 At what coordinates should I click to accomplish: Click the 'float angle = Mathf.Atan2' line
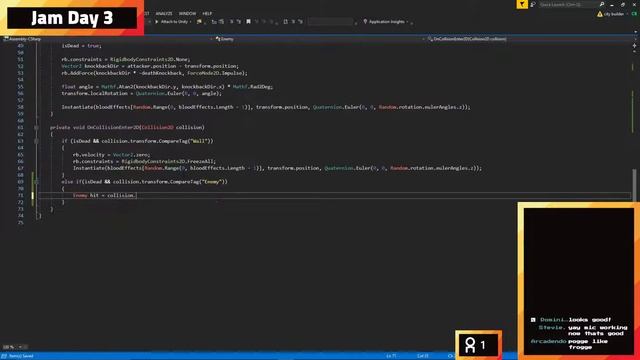tap(167, 87)
